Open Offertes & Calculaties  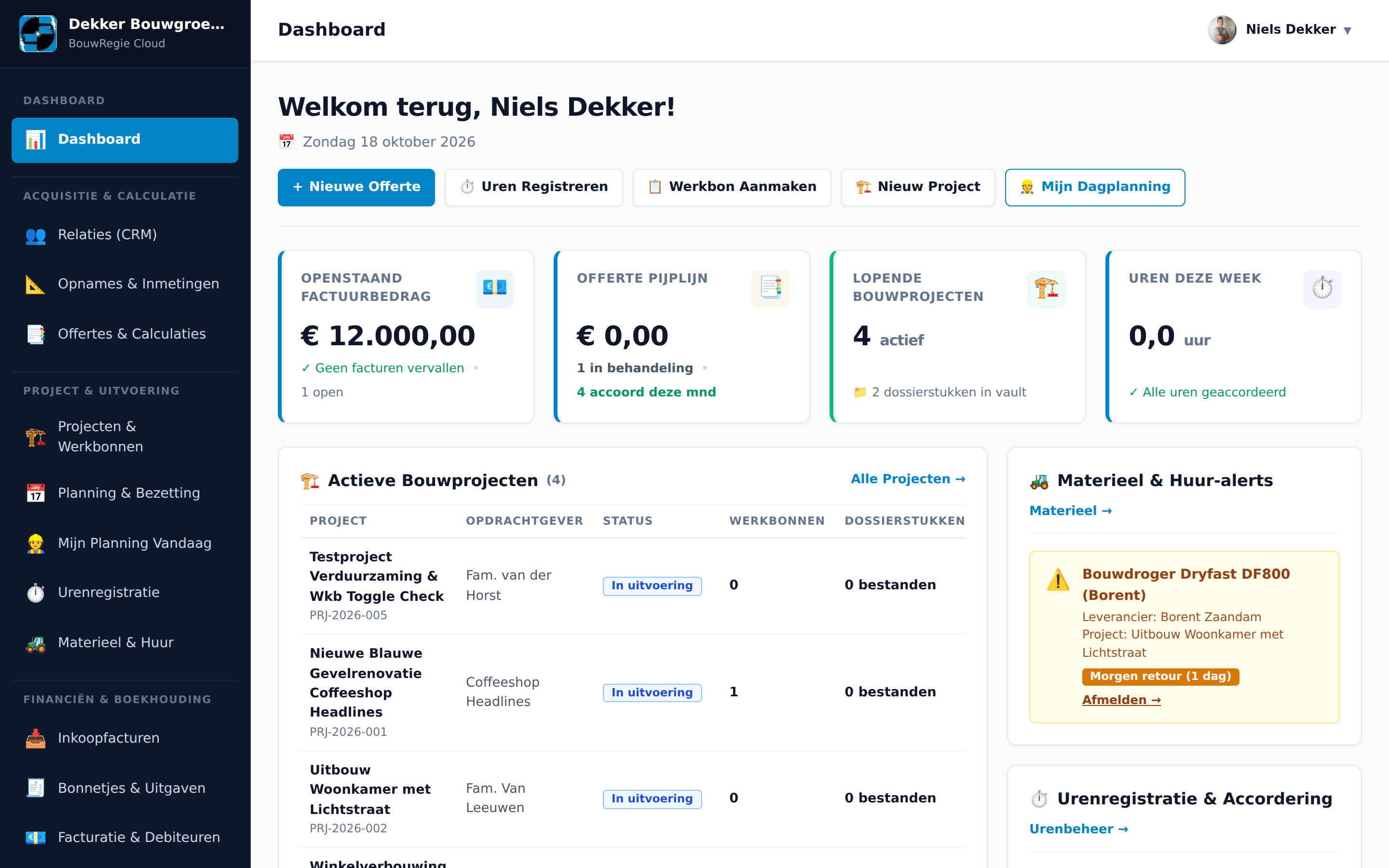point(124,334)
